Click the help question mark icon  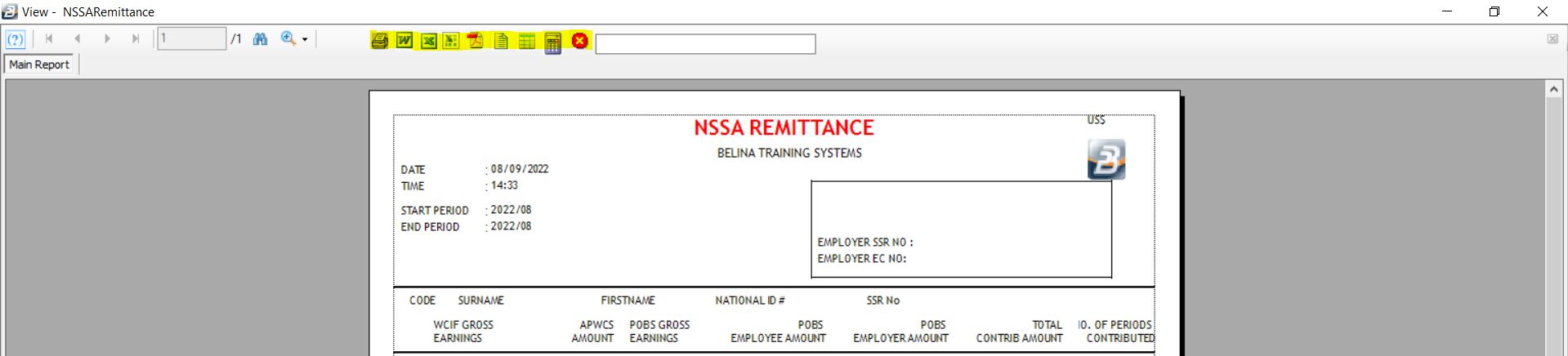[x=16, y=39]
